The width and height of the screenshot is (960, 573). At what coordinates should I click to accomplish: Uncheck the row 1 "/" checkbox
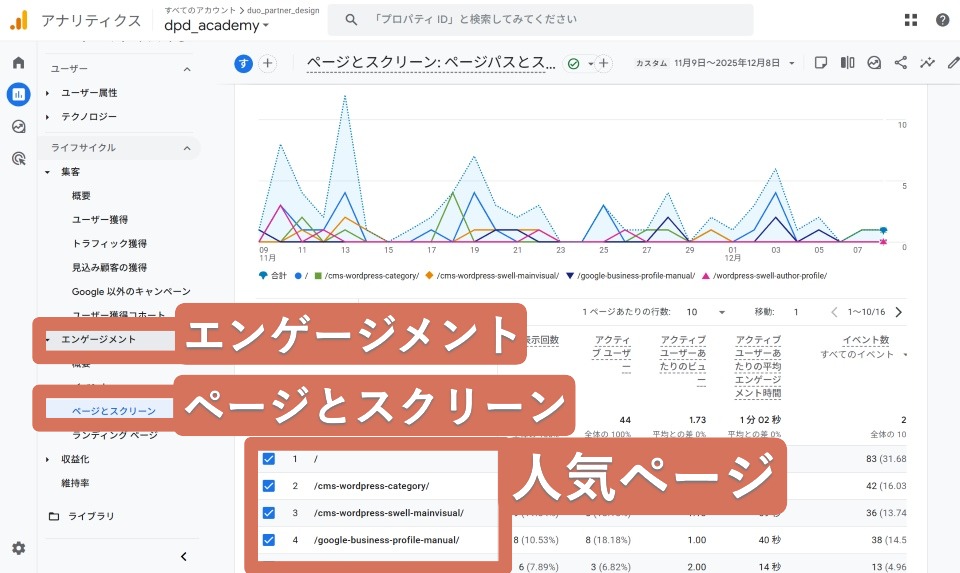click(268, 459)
